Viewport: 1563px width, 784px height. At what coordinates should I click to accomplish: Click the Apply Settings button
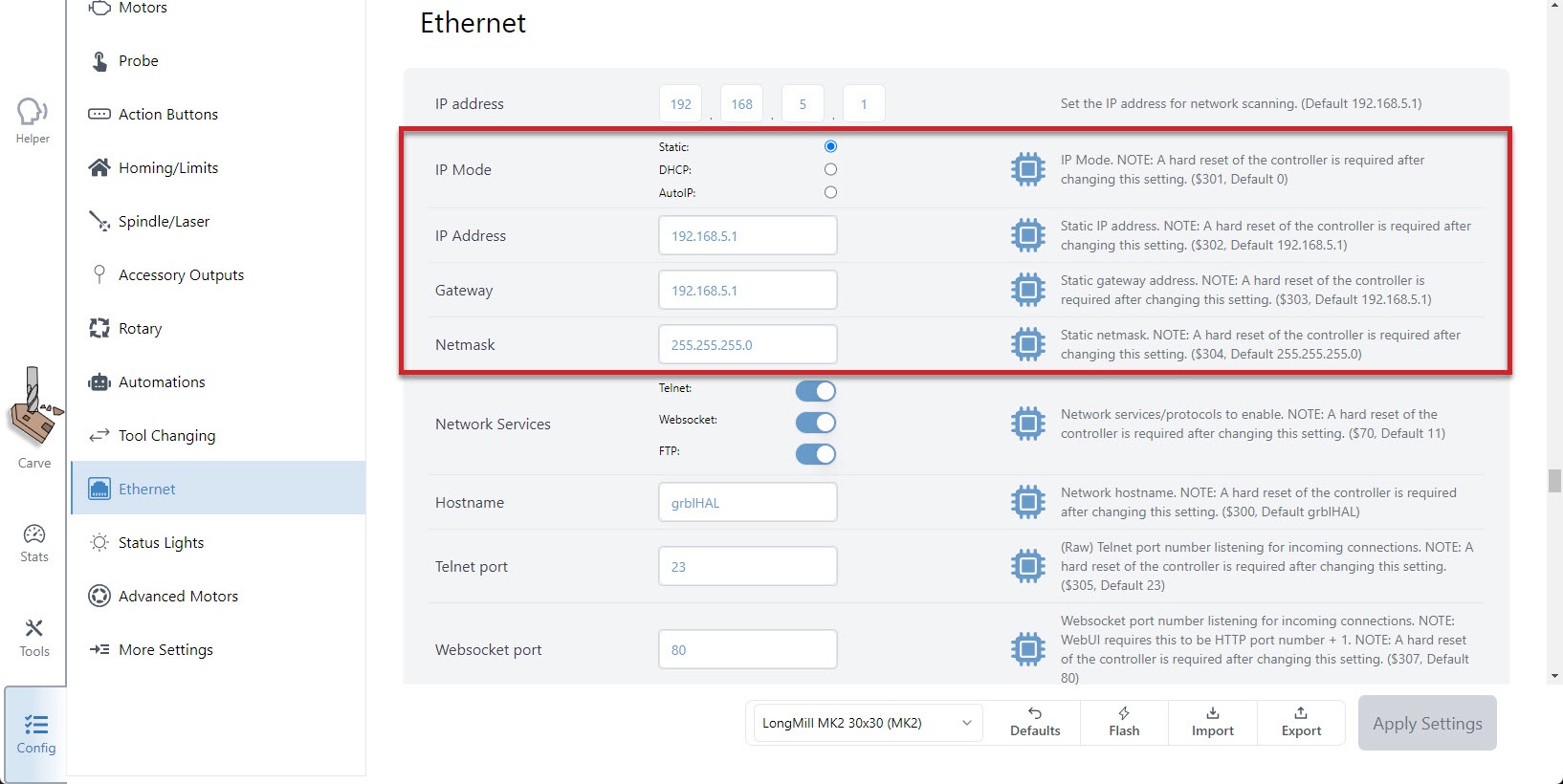1427,723
